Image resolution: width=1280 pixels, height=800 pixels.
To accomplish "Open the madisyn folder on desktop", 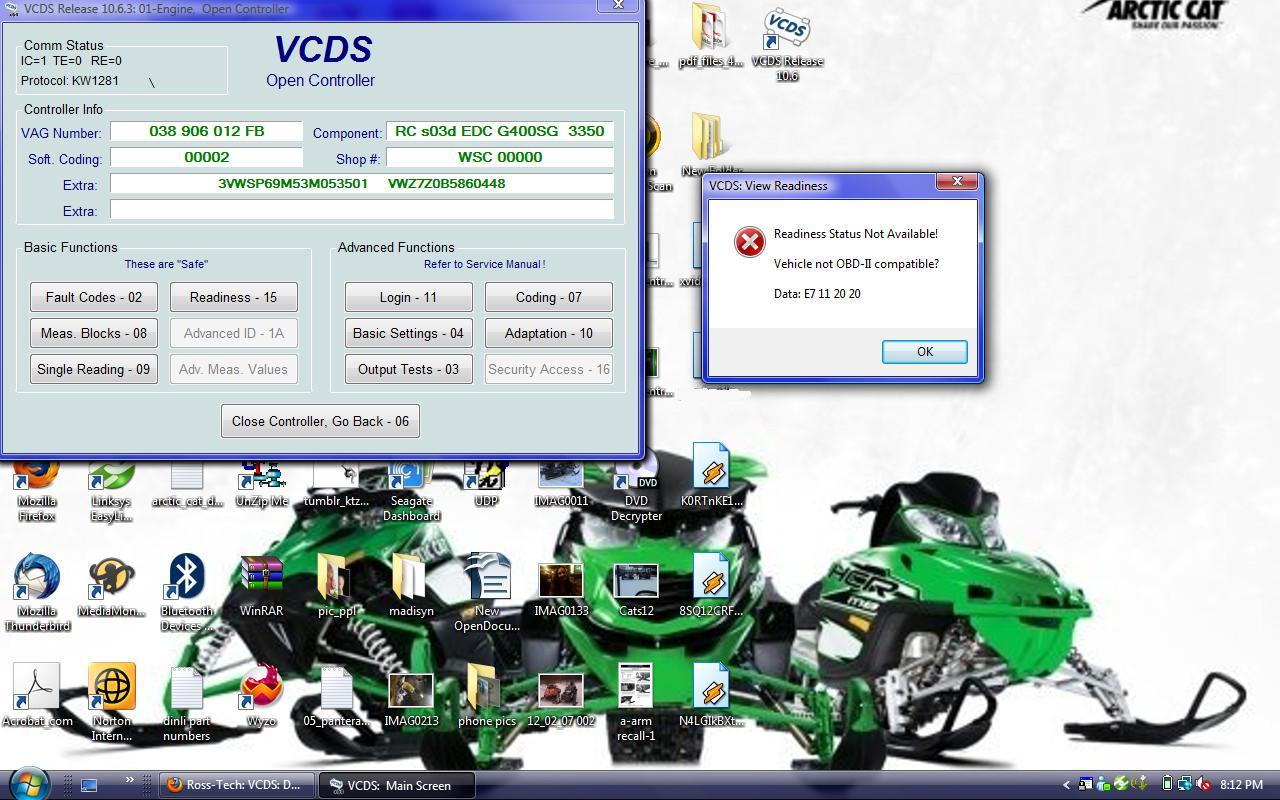I will (x=411, y=585).
